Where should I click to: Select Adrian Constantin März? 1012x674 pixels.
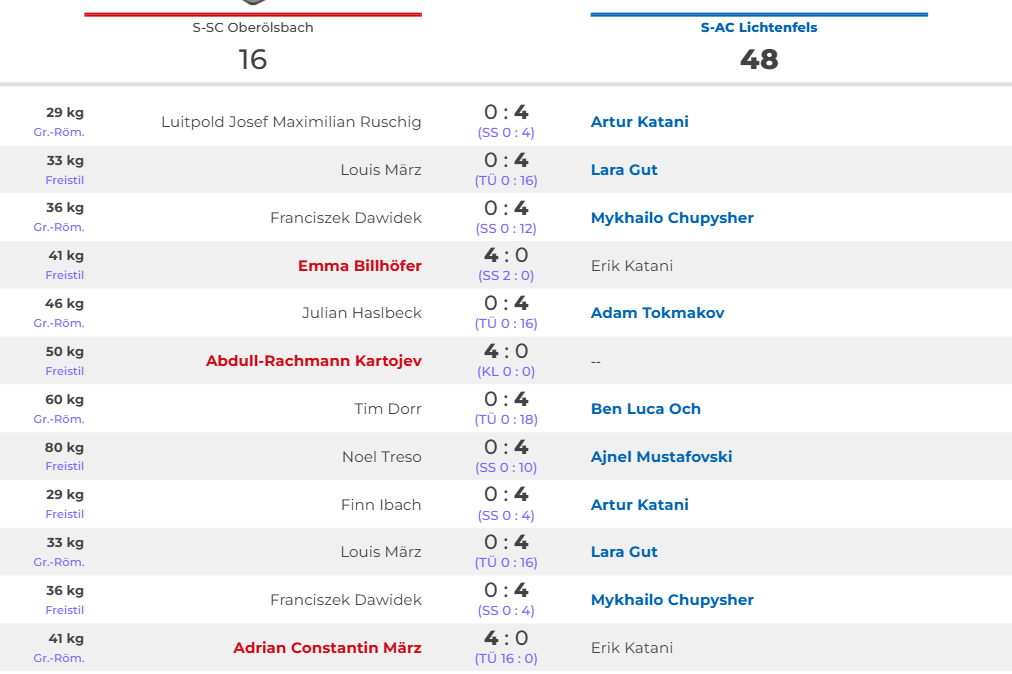(x=327, y=648)
